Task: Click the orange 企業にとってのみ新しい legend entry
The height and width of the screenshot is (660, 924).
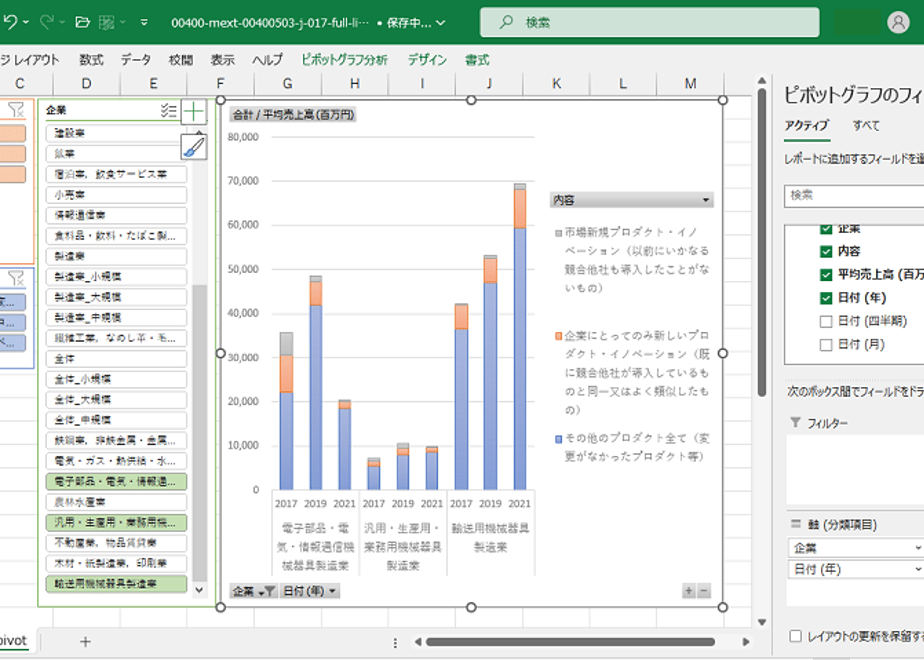Action: 632,372
